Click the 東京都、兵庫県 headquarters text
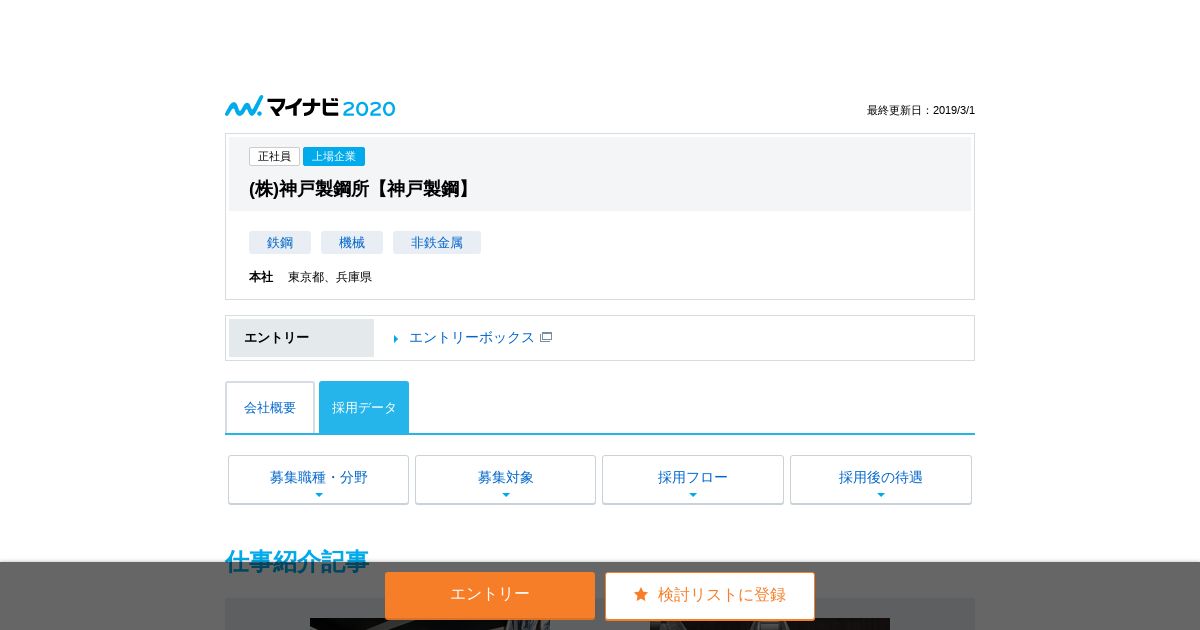This screenshot has height=630, width=1200. [x=330, y=277]
